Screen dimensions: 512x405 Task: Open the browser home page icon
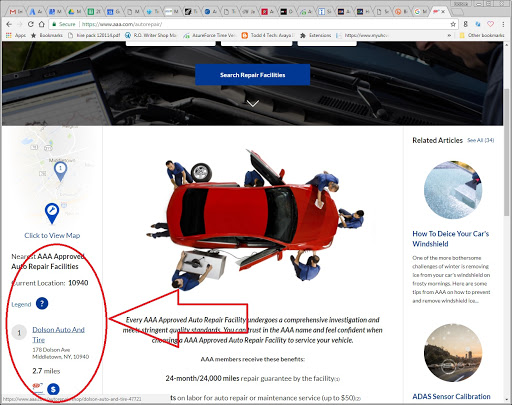click(42, 24)
